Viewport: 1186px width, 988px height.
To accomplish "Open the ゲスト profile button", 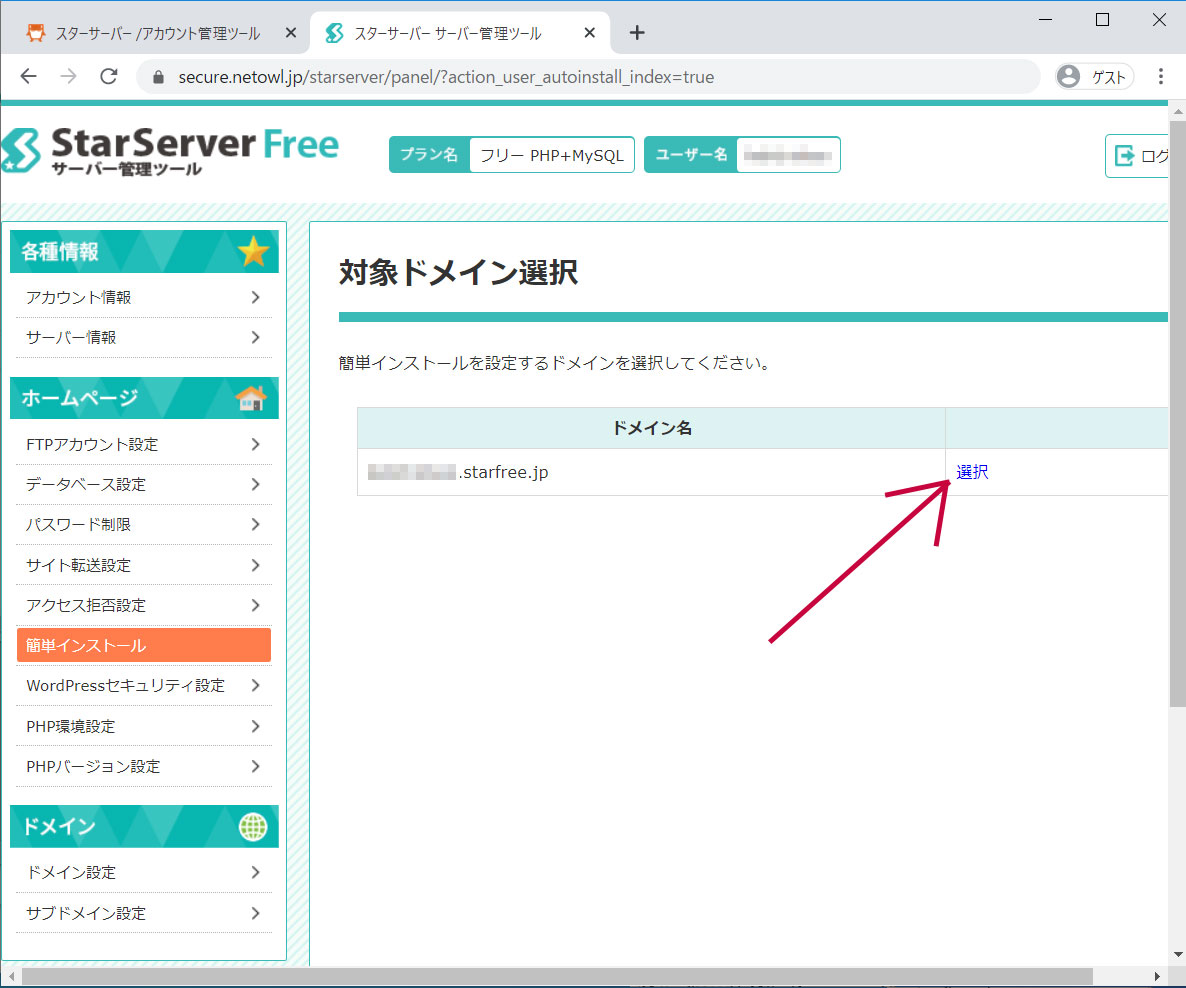I will 1094,76.
